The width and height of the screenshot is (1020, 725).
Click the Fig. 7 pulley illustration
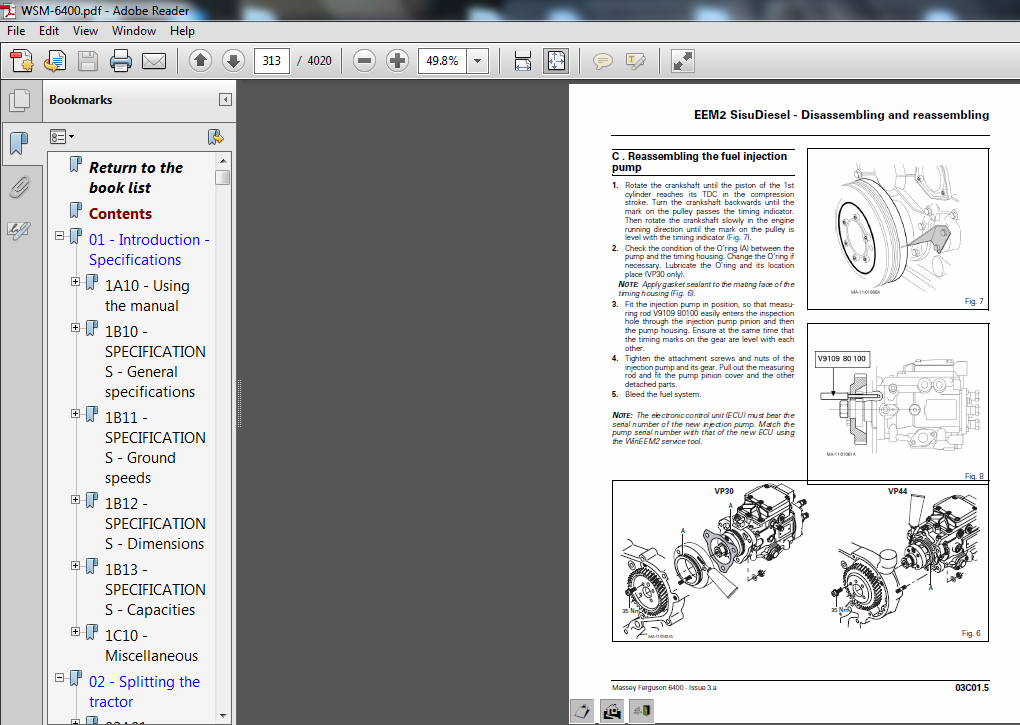pos(897,229)
